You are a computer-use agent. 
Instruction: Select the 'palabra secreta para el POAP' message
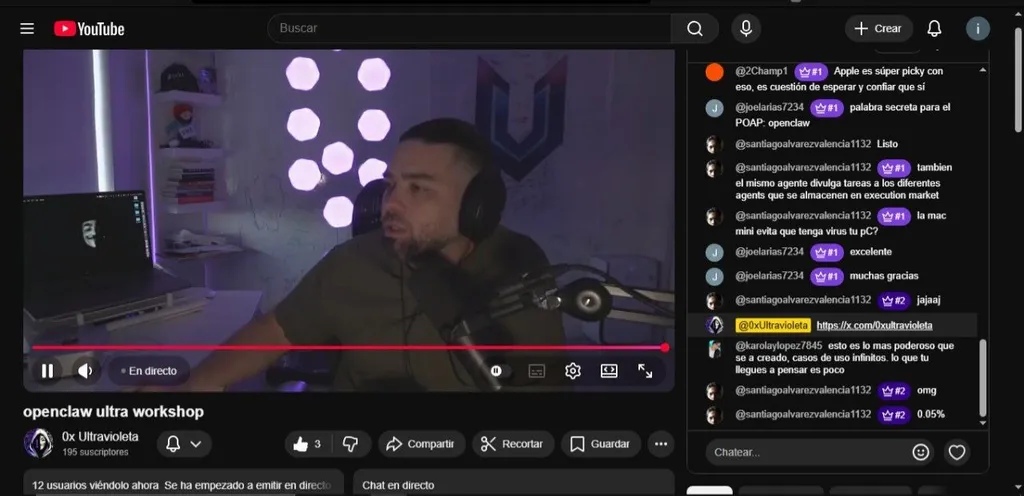click(x=842, y=115)
